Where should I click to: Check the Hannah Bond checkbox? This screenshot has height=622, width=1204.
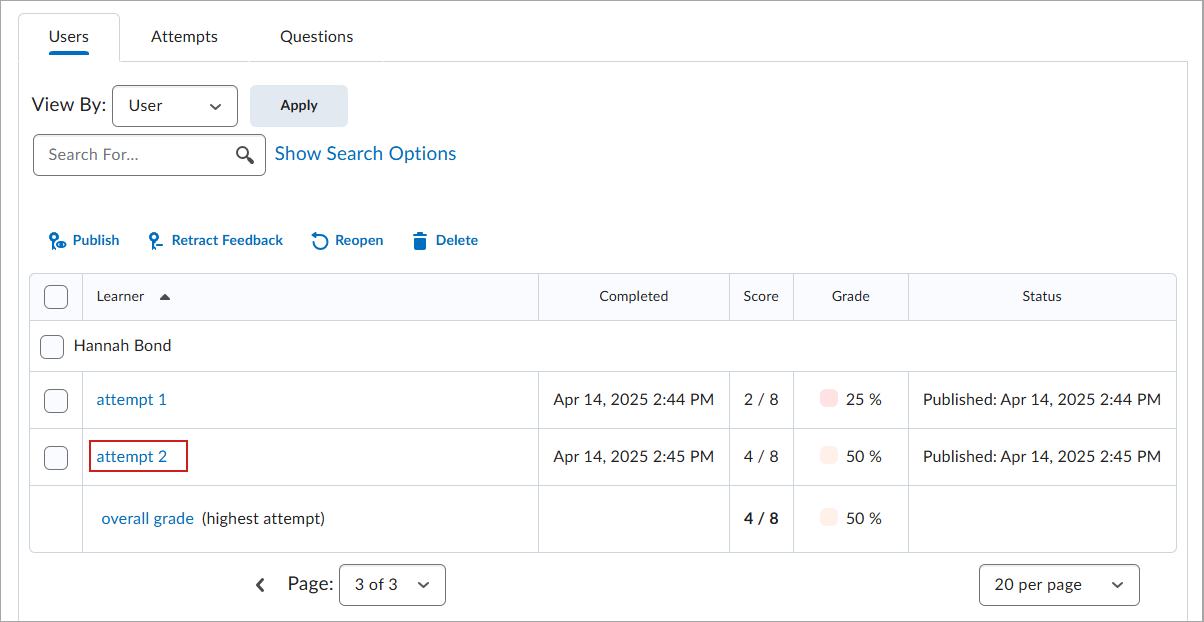pyautogui.click(x=52, y=347)
